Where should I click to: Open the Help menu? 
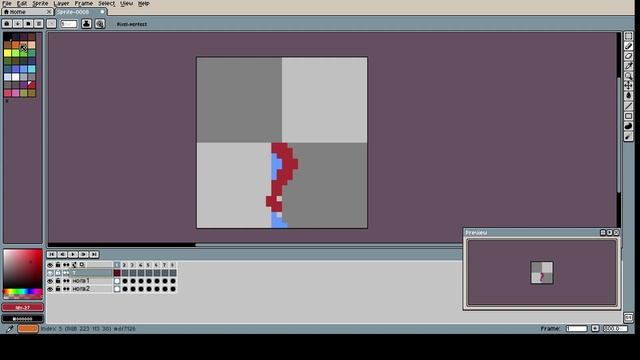click(143, 3)
